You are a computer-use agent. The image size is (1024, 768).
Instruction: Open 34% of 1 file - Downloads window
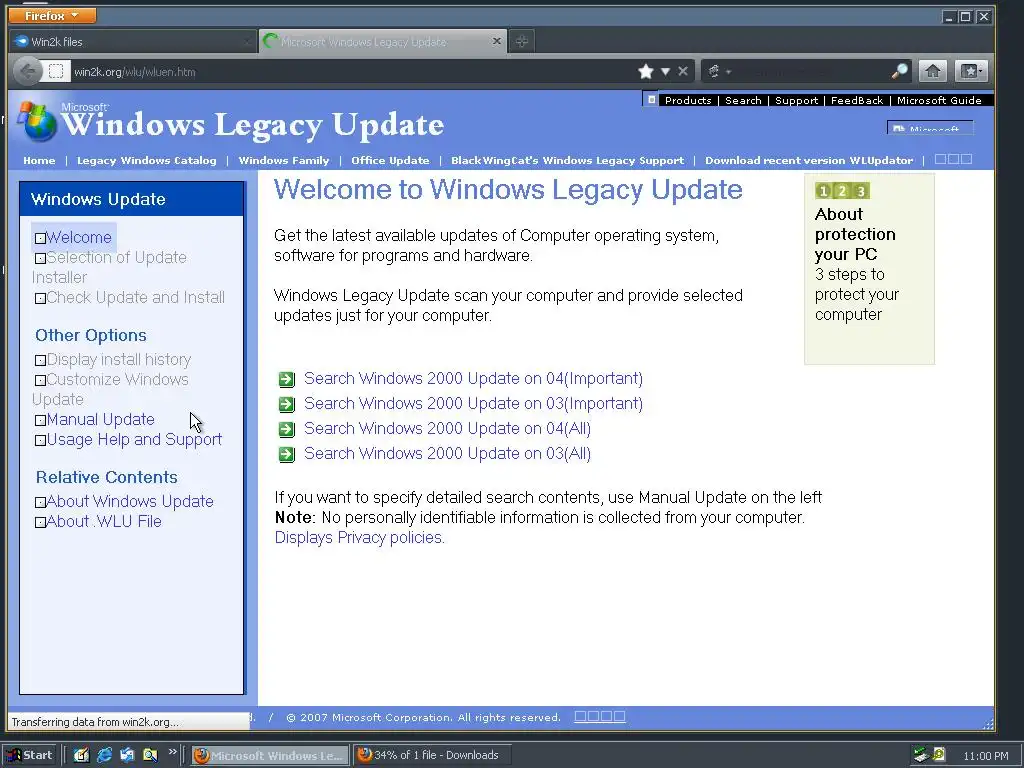pyautogui.click(x=432, y=755)
